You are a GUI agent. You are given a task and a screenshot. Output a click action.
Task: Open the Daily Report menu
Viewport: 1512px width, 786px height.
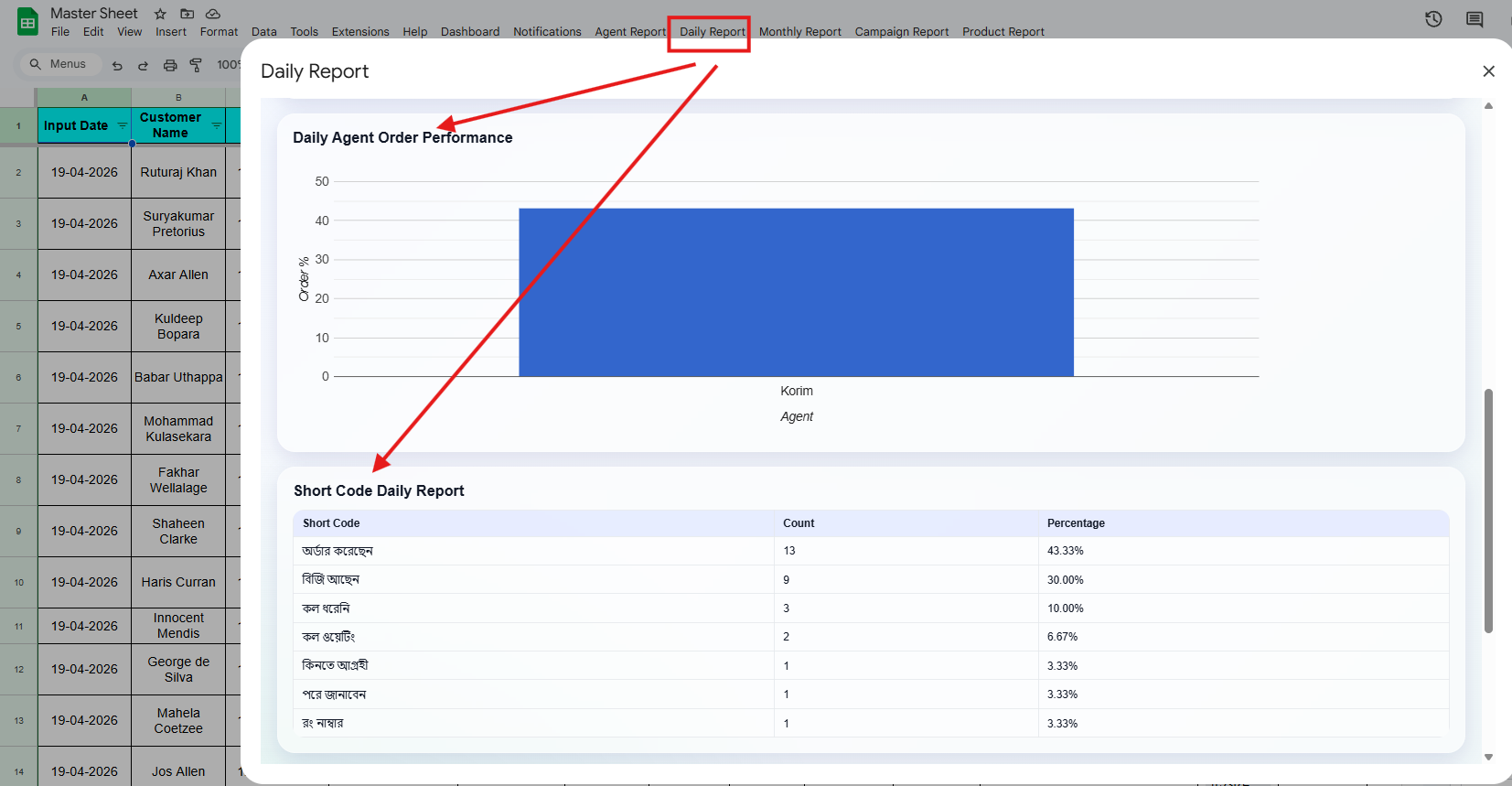713,32
